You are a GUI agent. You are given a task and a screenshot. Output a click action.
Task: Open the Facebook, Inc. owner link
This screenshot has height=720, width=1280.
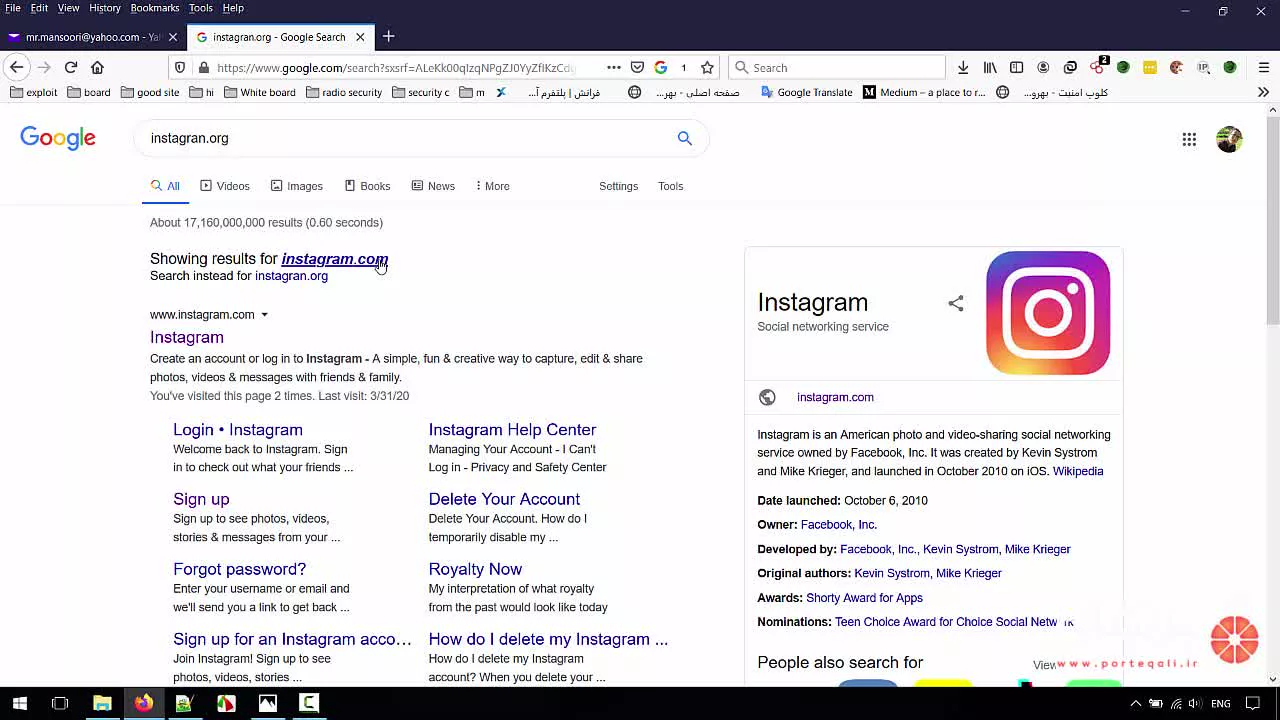point(839,524)
